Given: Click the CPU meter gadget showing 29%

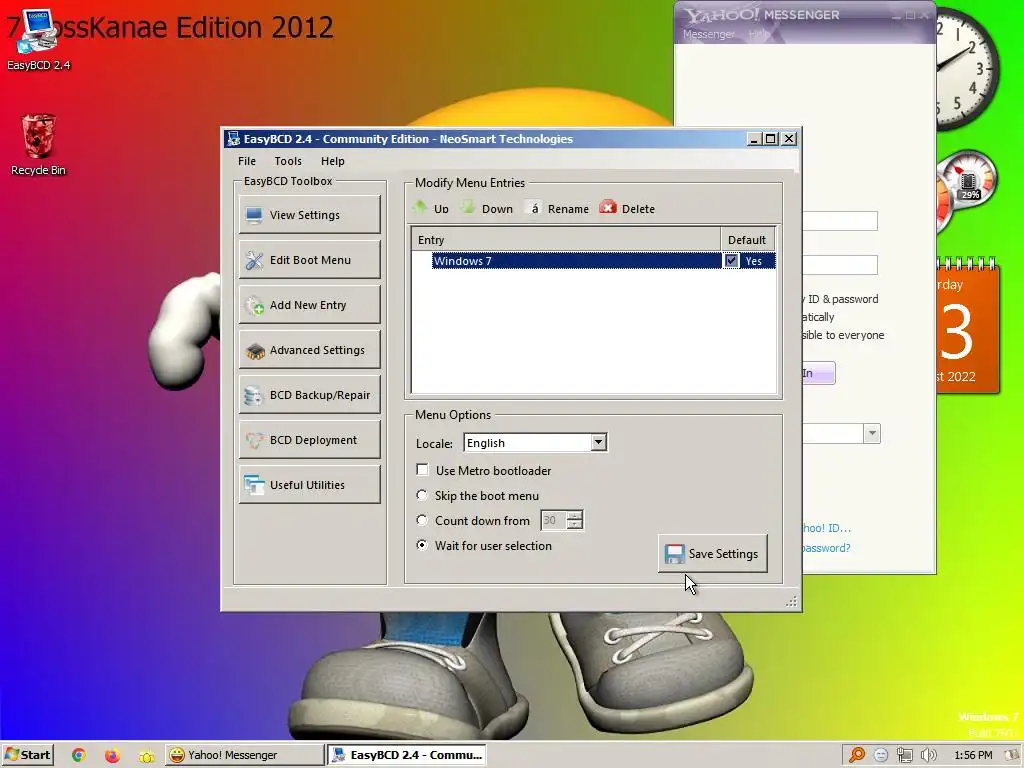Looking at the screenshot, I should pos(968,182).
